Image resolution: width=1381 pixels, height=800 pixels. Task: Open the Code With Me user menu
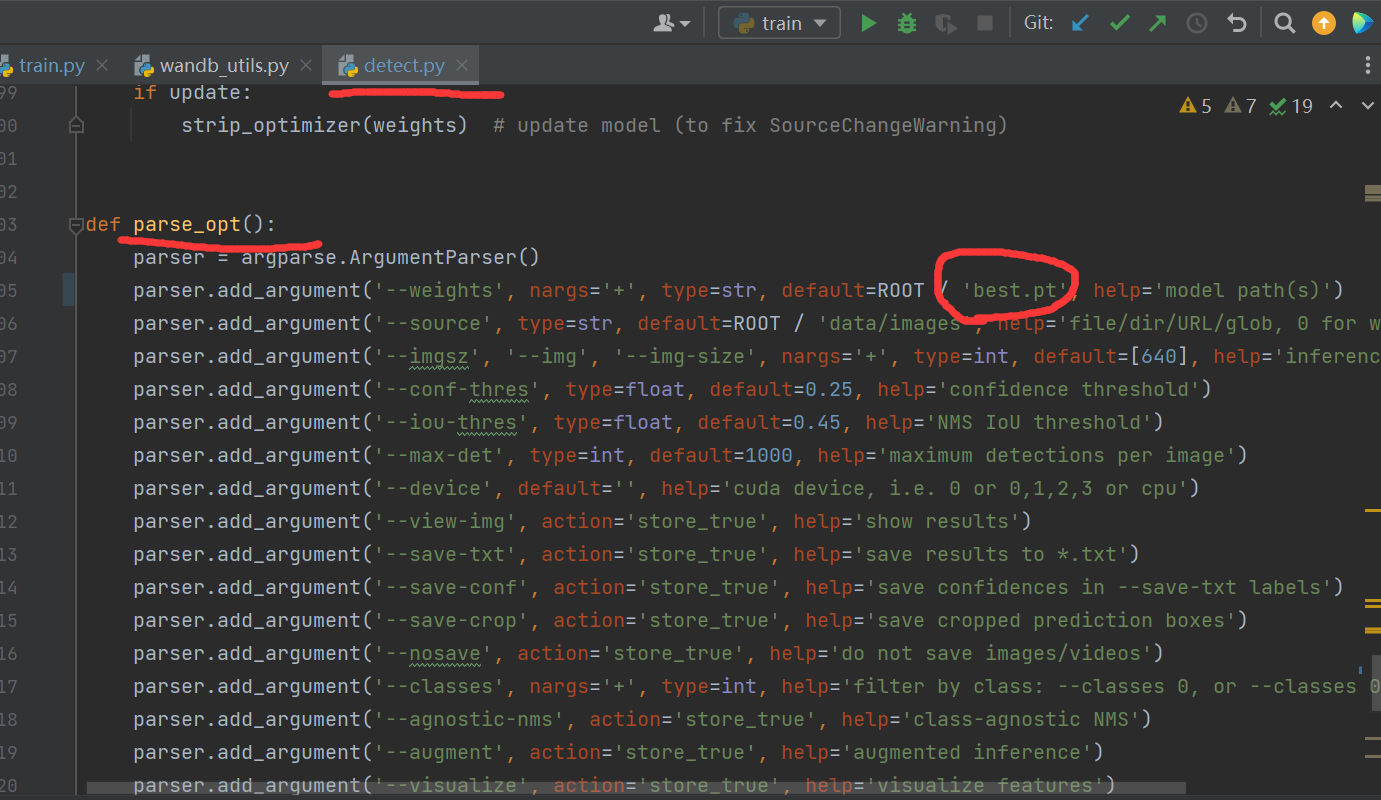point(671,22)
